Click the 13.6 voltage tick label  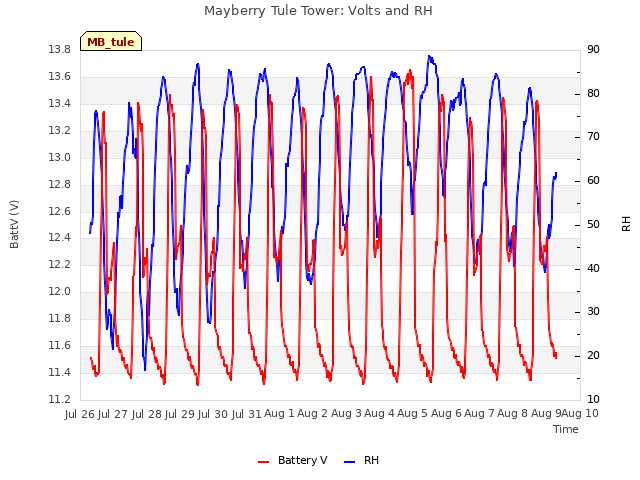(60, 77)
